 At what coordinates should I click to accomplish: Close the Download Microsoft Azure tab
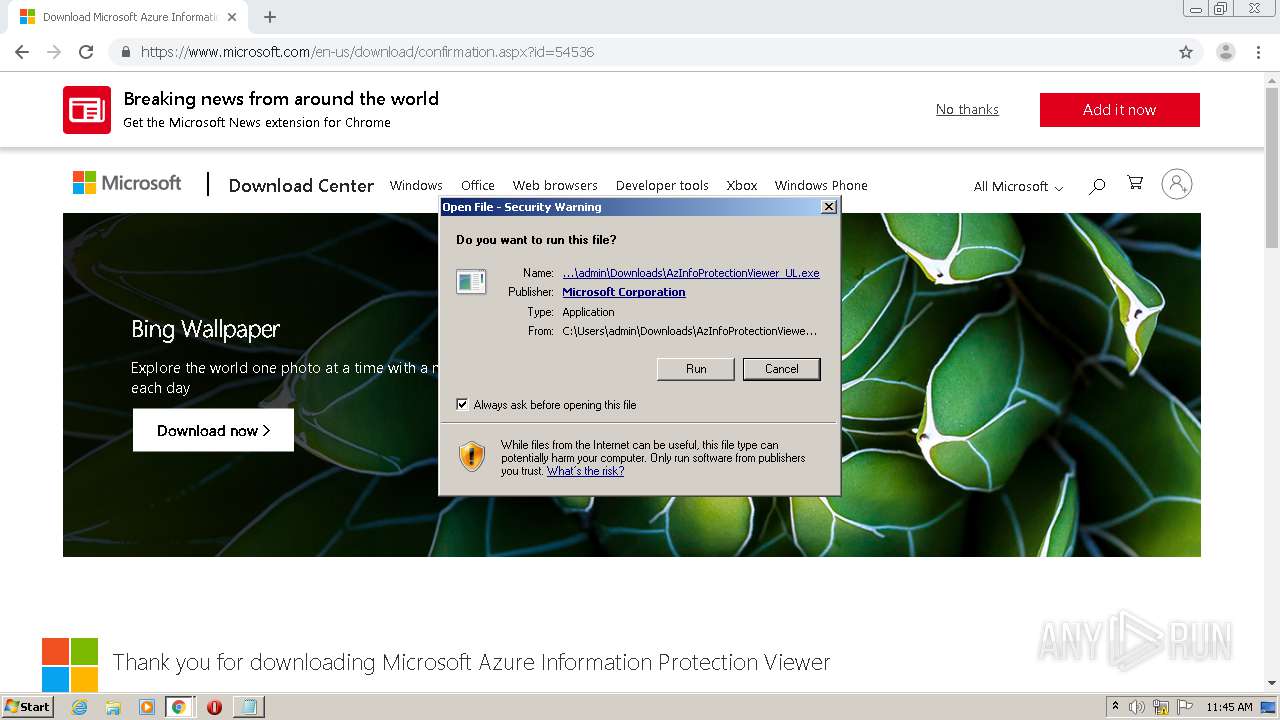tap(232, 17)
